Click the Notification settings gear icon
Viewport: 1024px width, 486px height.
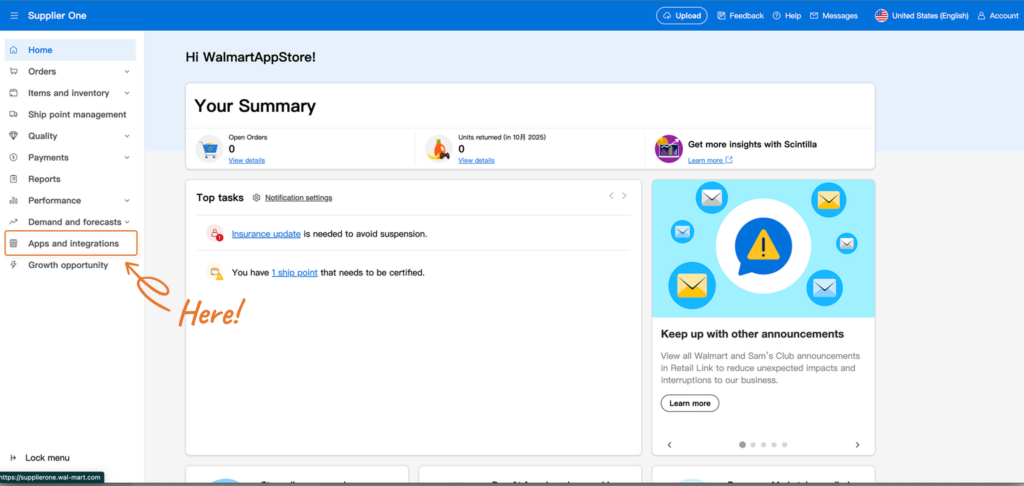pyautogui.click(x=257, y=197)
